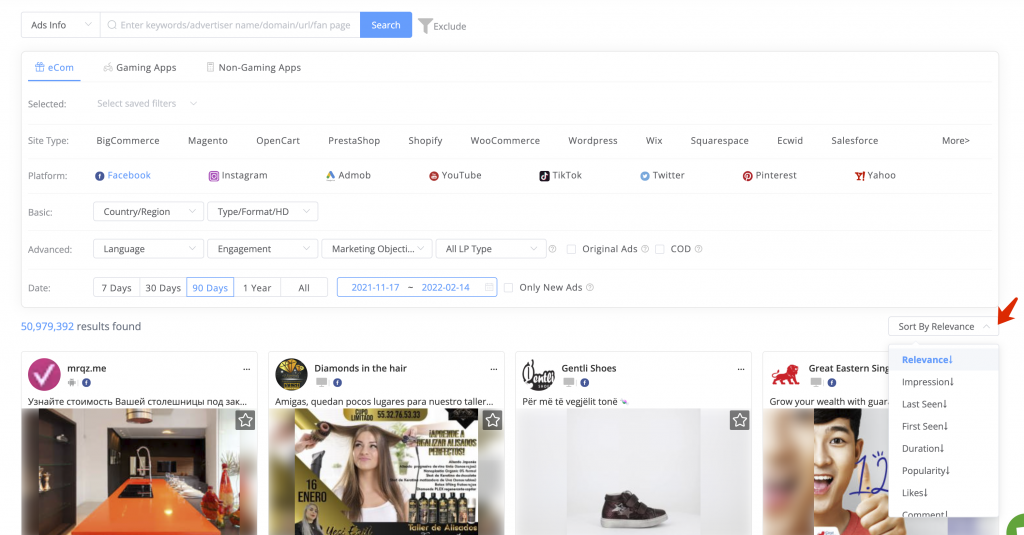Filter by WooCommerce site type
1024x535 pixels.
(x=505, y=140)
